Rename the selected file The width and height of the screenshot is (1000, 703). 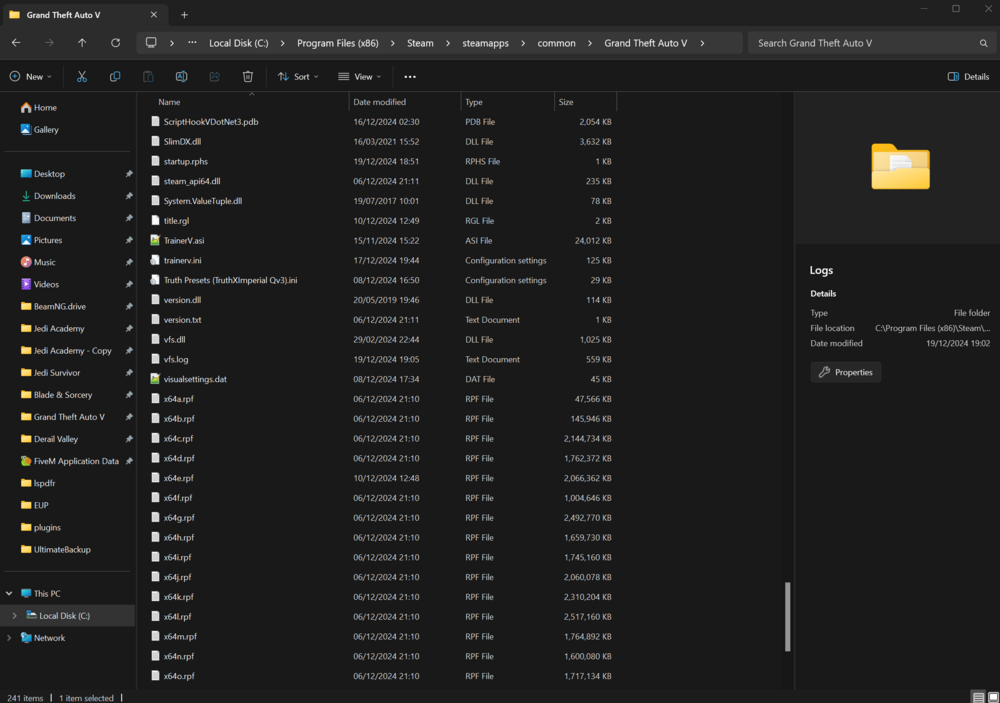coord(181,76)
